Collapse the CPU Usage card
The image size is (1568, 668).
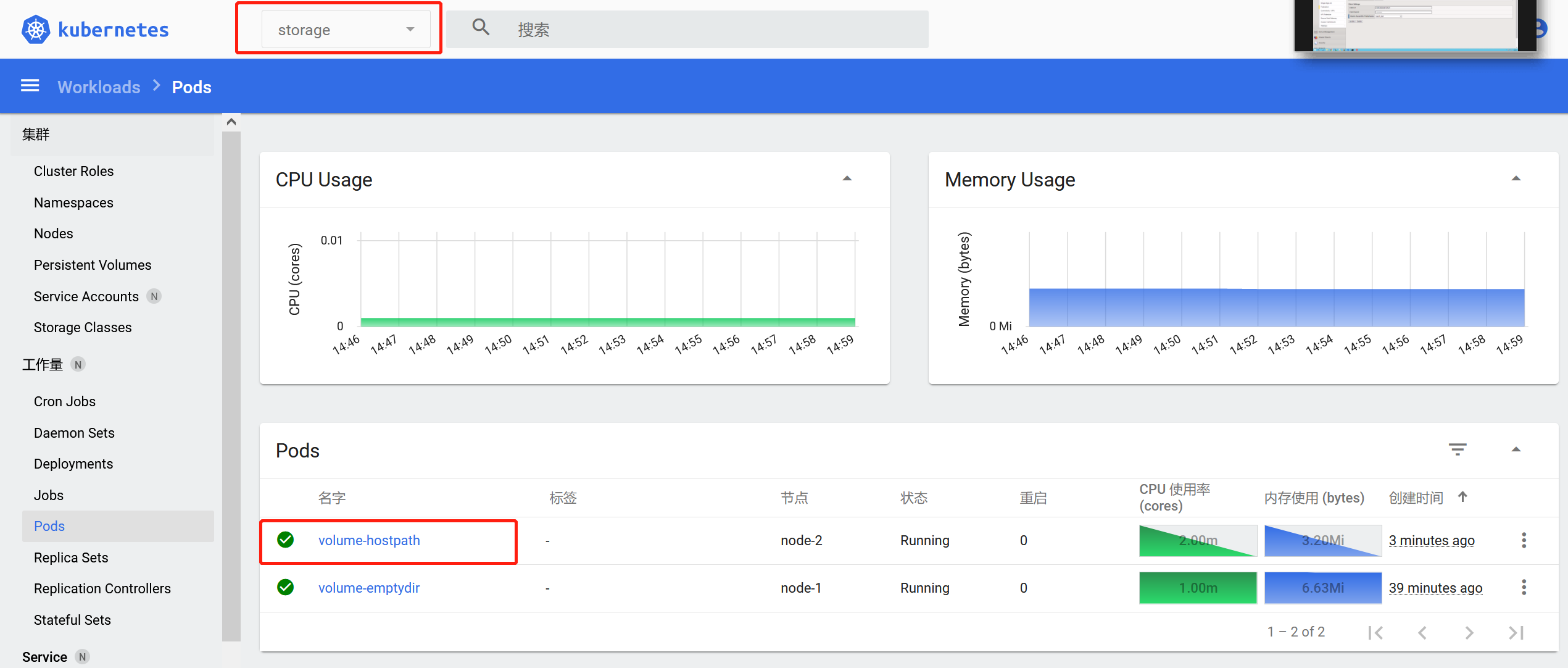click(x=847, y=179)
